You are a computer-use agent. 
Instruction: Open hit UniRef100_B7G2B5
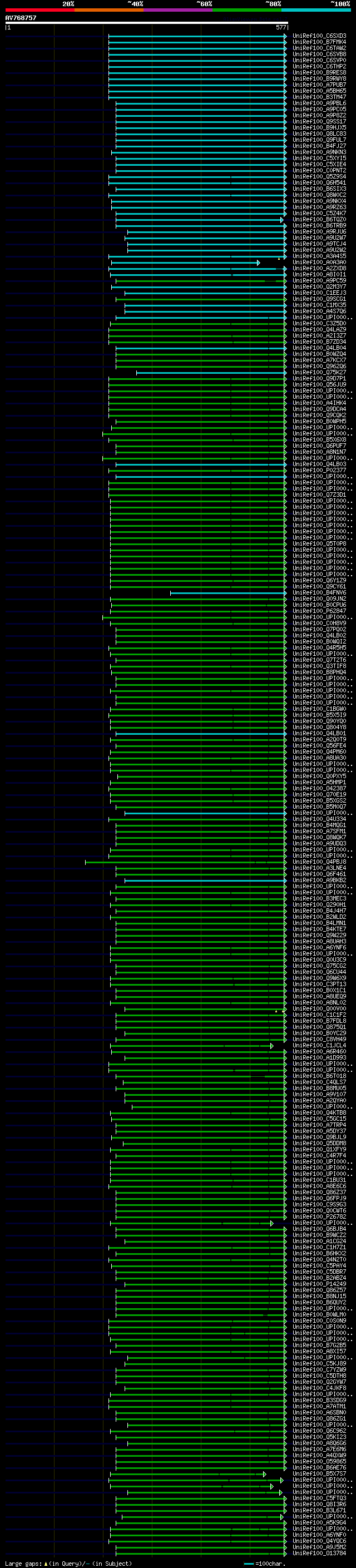[x=319, y=1344]
